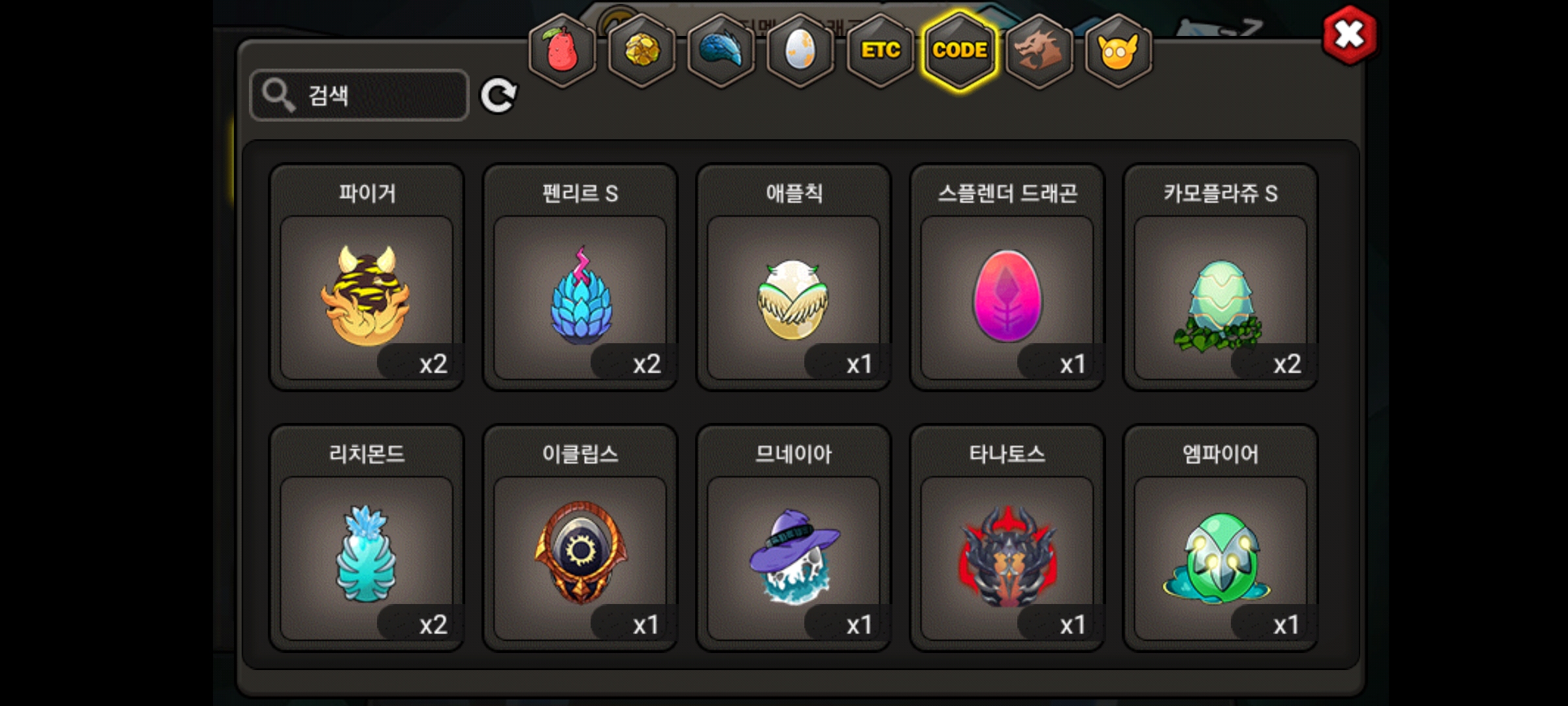Open the red fruit food category
1568x706 pixels.
562,50
